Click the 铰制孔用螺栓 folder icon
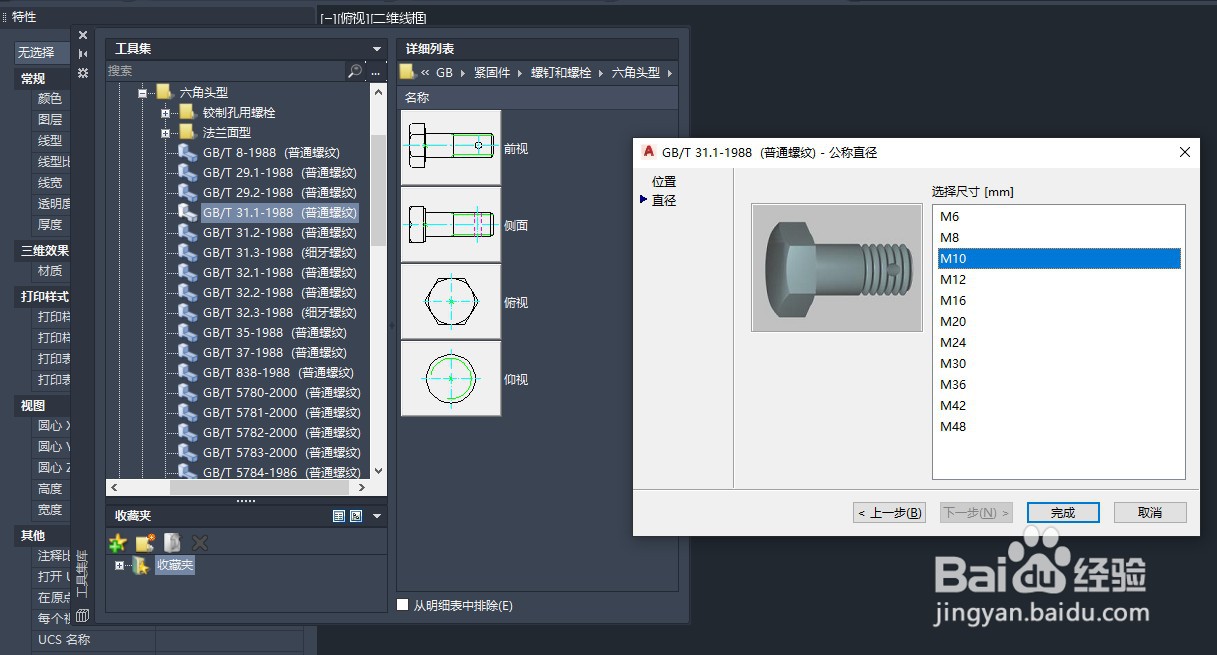Screen dimensions: 1217x655 coord(187,112)
